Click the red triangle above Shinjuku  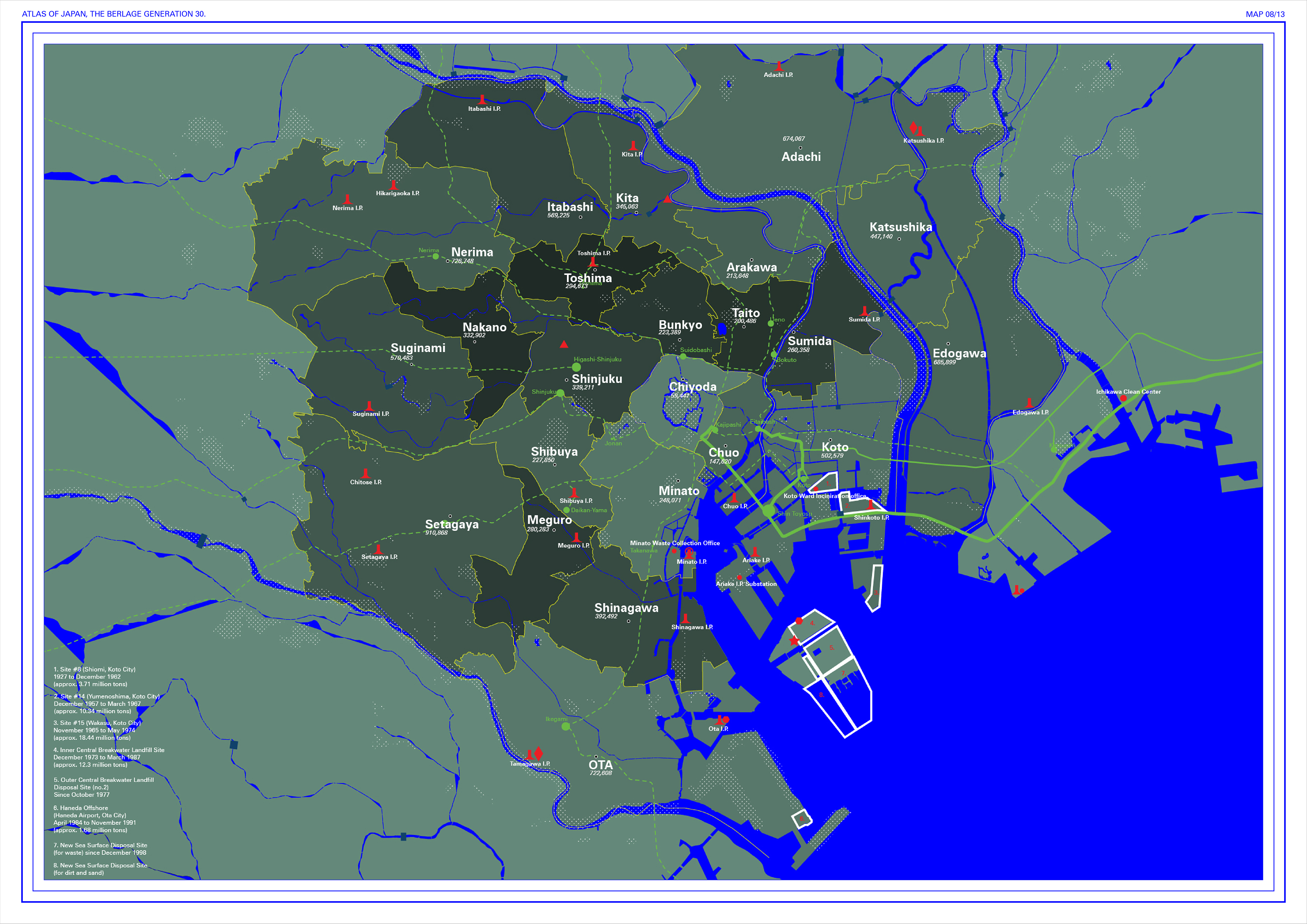click(x=564, y=344)
